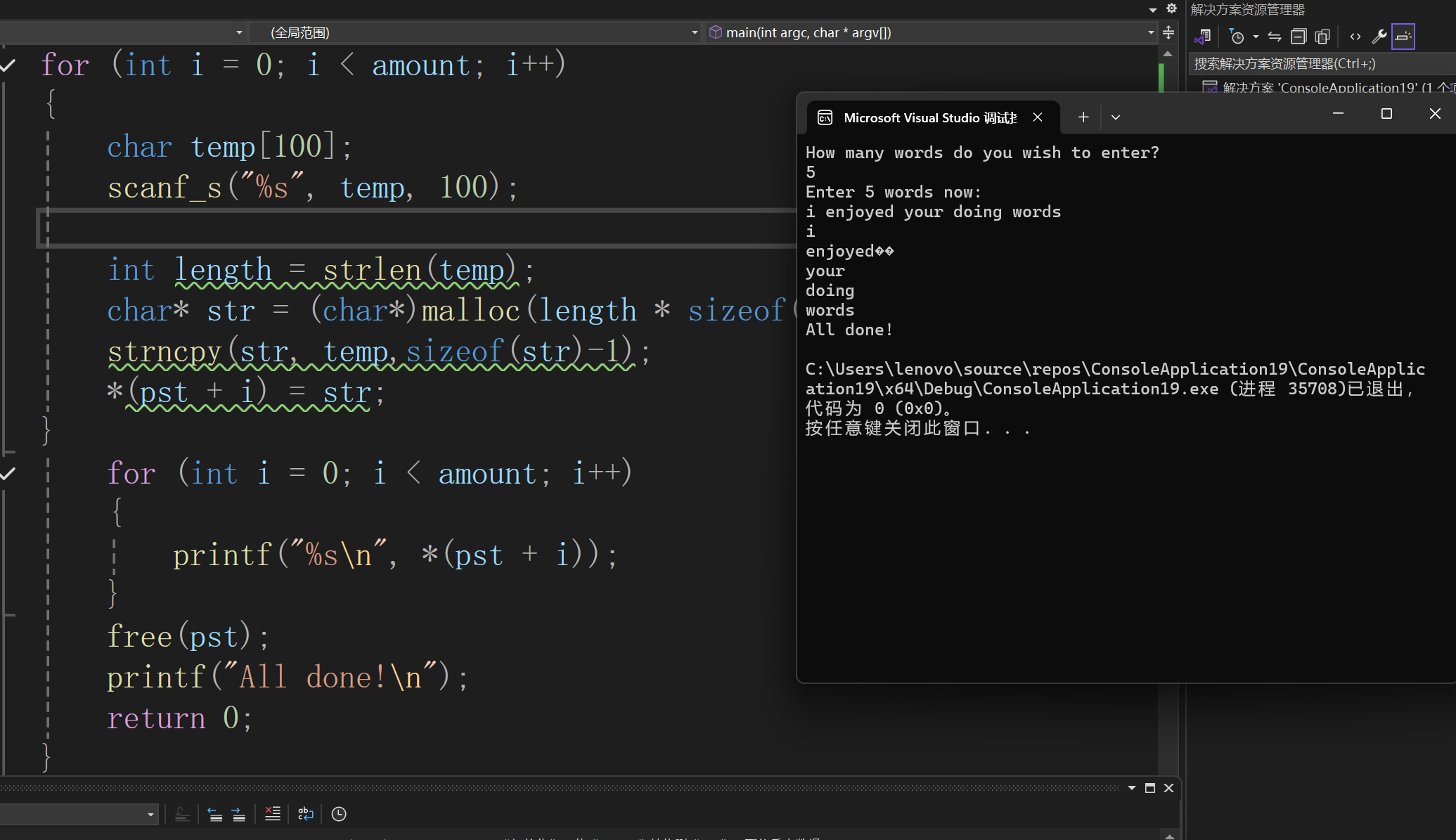Open the console tab list chevron dropdown

1115,117
